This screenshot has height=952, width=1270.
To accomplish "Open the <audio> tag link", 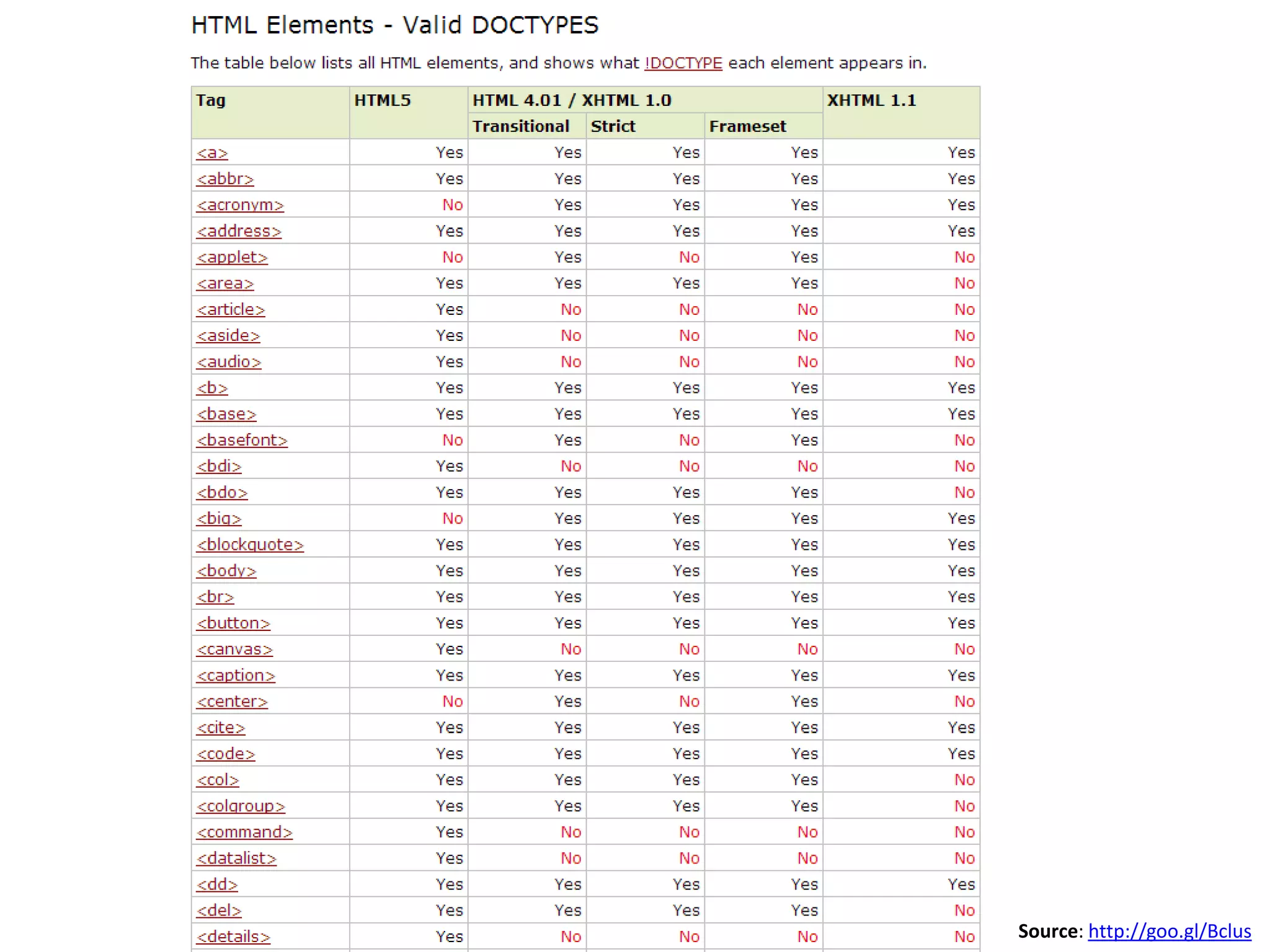I will (x=229, y=362).
